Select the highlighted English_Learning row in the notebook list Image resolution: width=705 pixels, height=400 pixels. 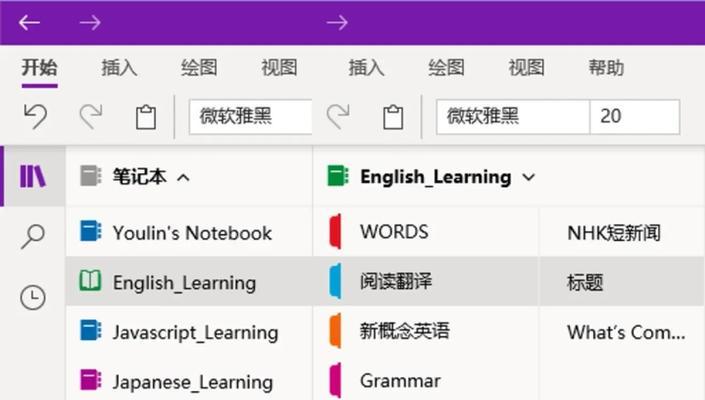[189, 282]
